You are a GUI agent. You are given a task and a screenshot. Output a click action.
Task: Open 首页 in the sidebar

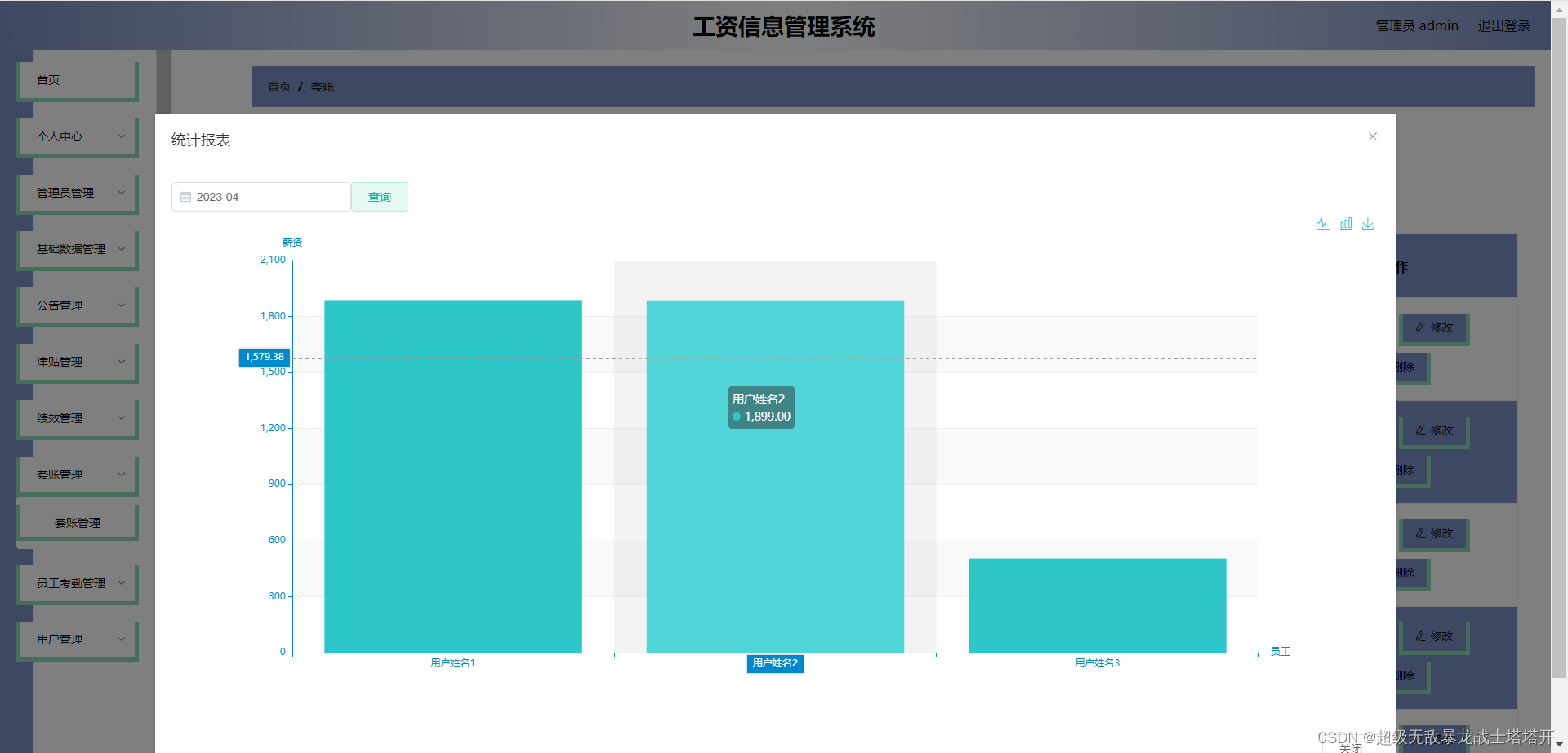tap(78, 80)
